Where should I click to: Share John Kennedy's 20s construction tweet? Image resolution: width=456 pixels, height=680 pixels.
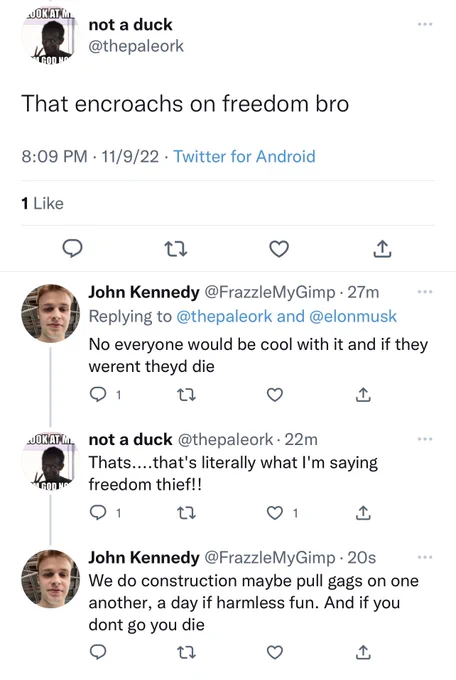(x=363, y=652)
